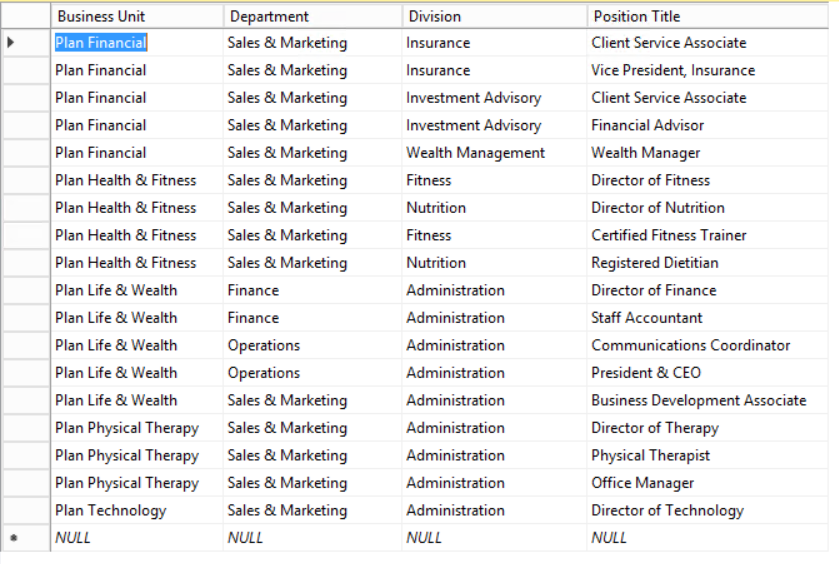Image resolution: width=839 pixels, height=564 pixels.
Task: Click the Business Development Associate cell
Action: 698,401
